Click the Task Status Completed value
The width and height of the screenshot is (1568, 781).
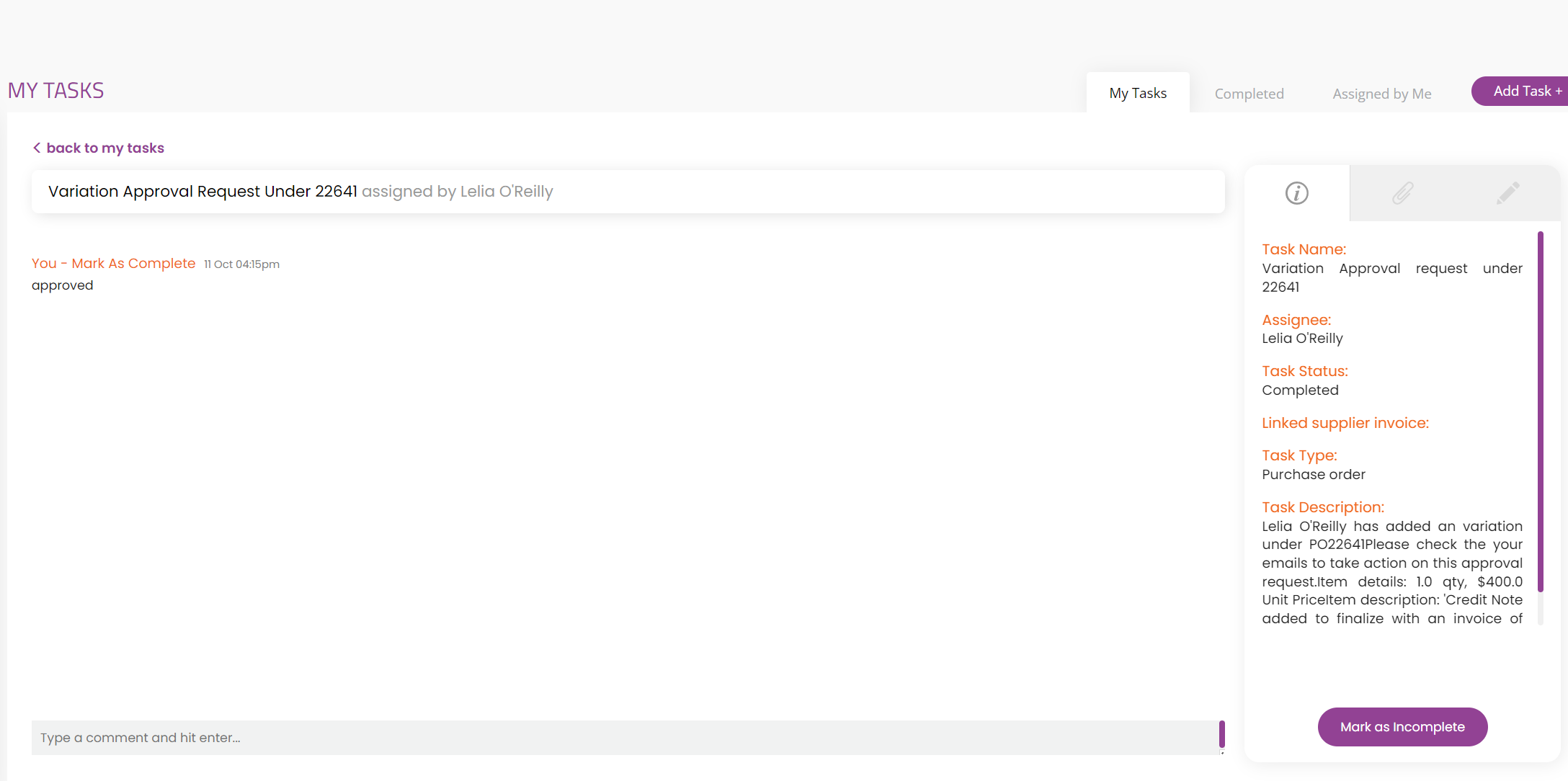pyautogui.click(x=1300, y=390)
